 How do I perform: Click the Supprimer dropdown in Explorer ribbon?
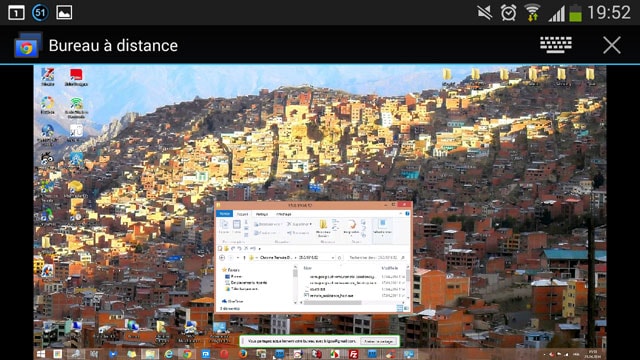click(x=299, y=224)
